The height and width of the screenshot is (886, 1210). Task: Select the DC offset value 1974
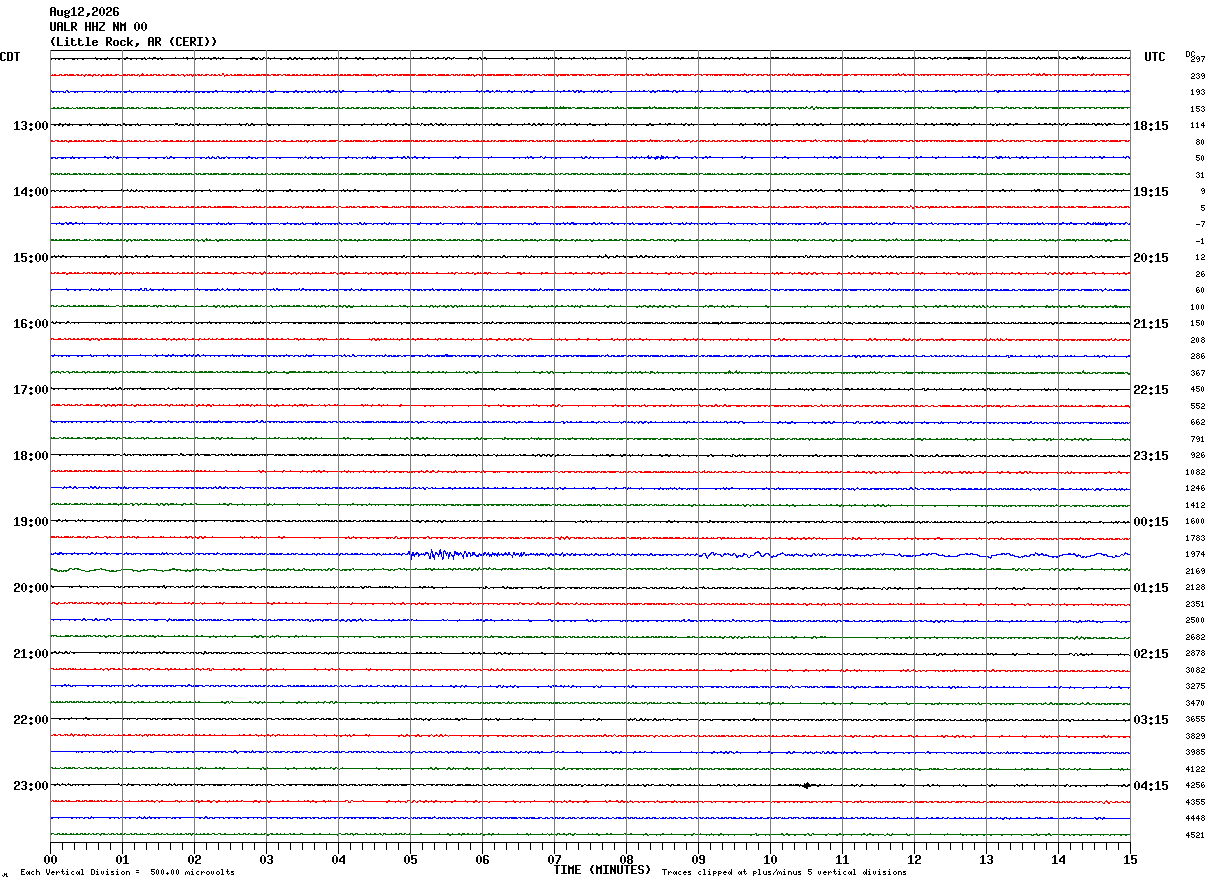pyautogui.click(x=1196, y=555)
